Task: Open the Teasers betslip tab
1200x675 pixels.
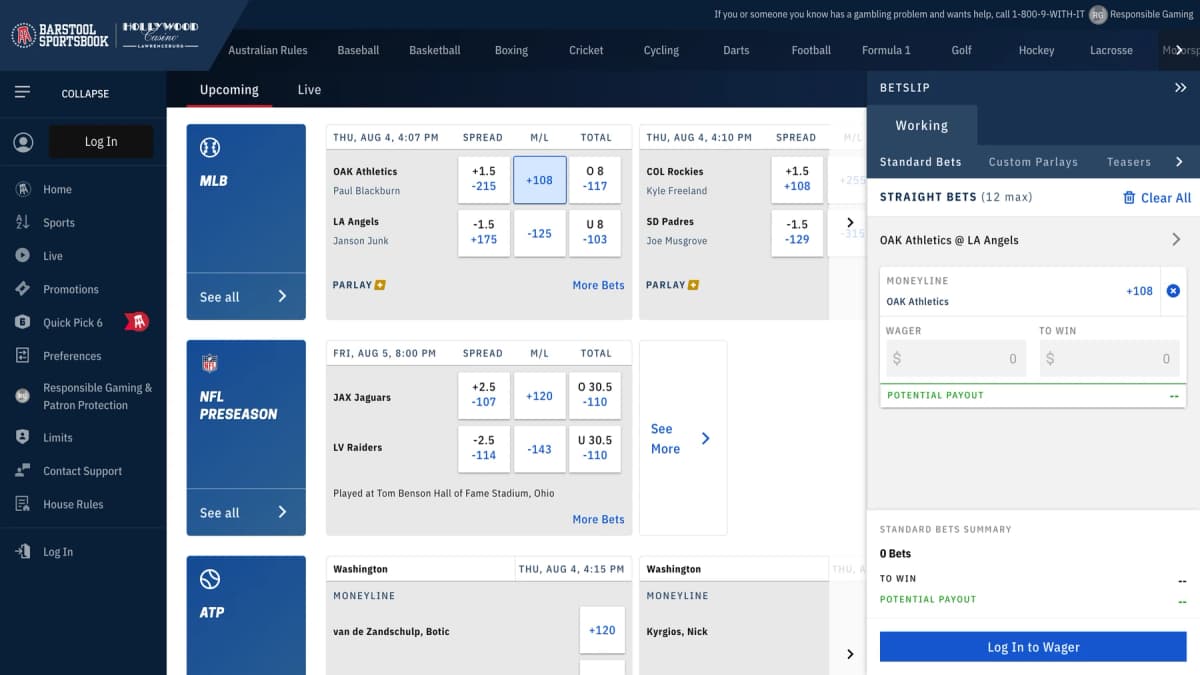Action: coord(1129,162)
